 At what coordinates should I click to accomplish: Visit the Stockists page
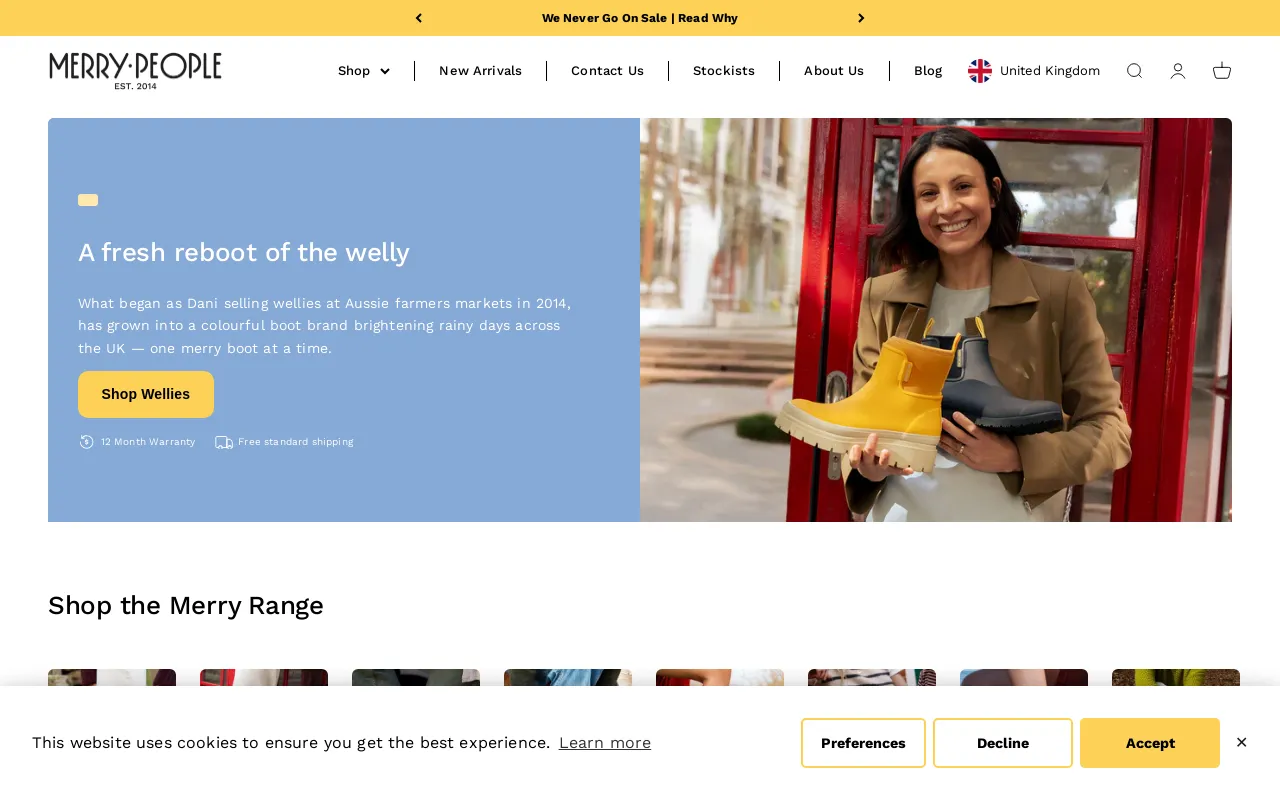724,71
